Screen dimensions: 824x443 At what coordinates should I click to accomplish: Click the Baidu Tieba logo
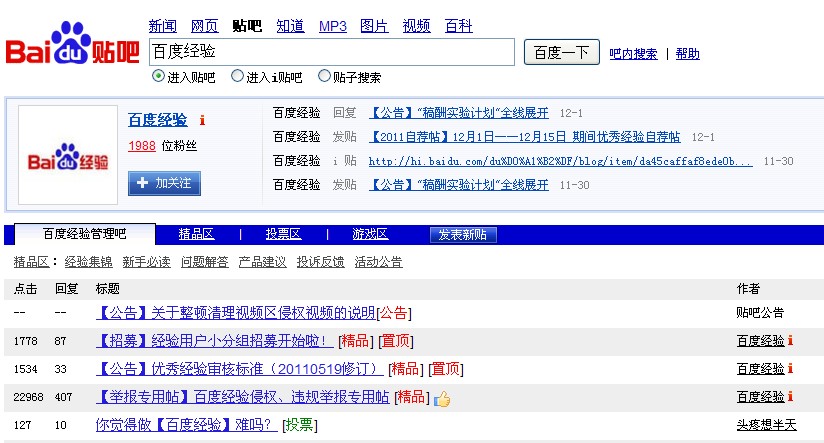point(72,45)
